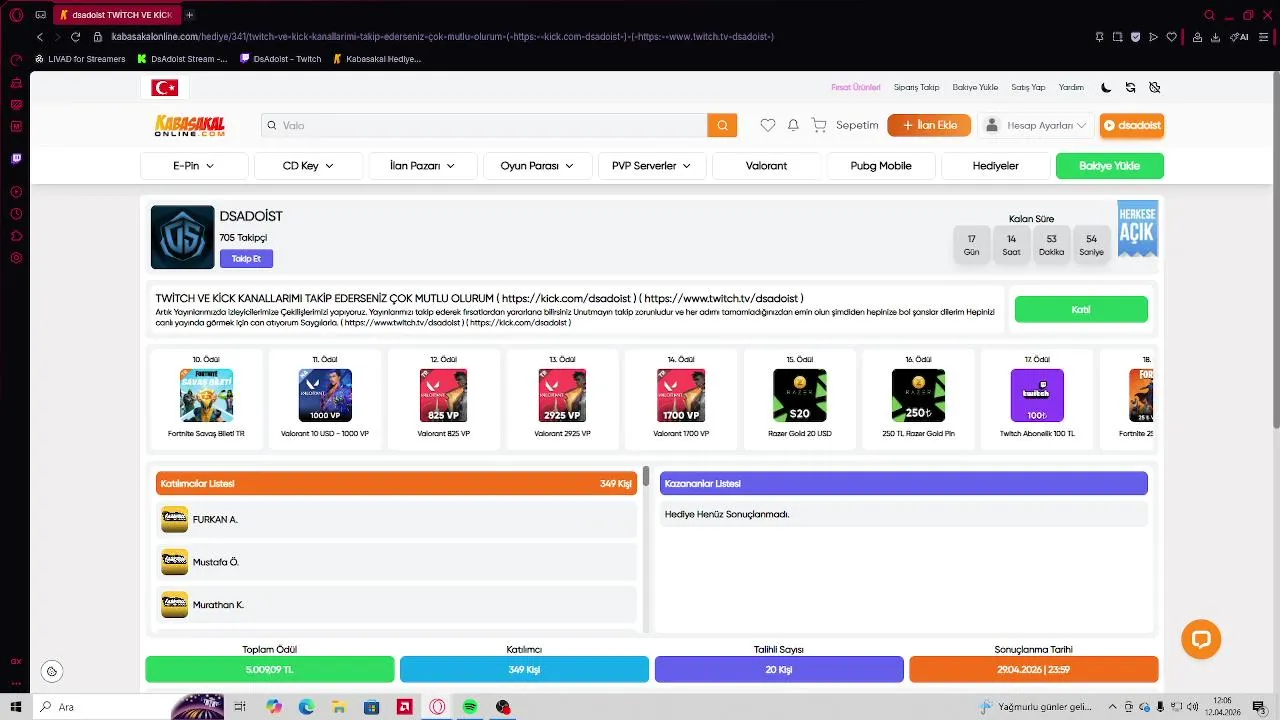1280x720 pixels.
Task: Open the Opera sidebar history clock icon
Action: [x=16, y=214]
